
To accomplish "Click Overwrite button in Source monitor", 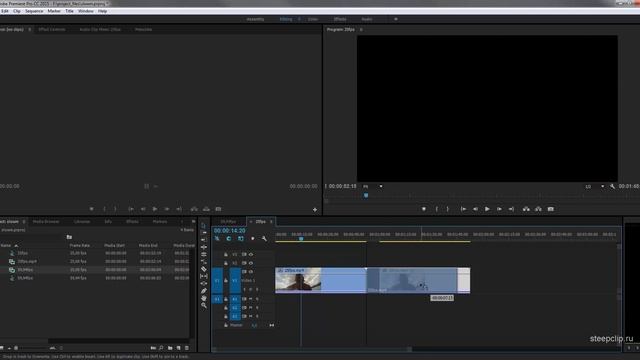I will pos(206,209).
